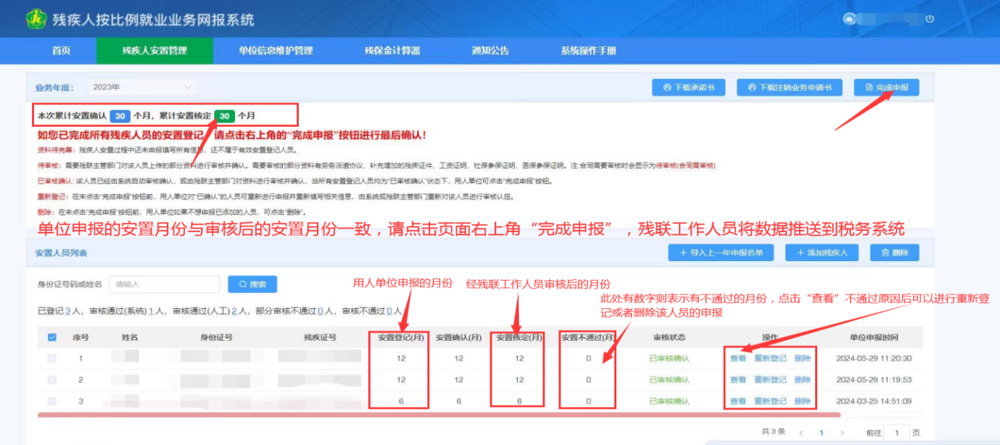Click the 审核状态 column header
1000x445 pixels.
pos(670,337)
